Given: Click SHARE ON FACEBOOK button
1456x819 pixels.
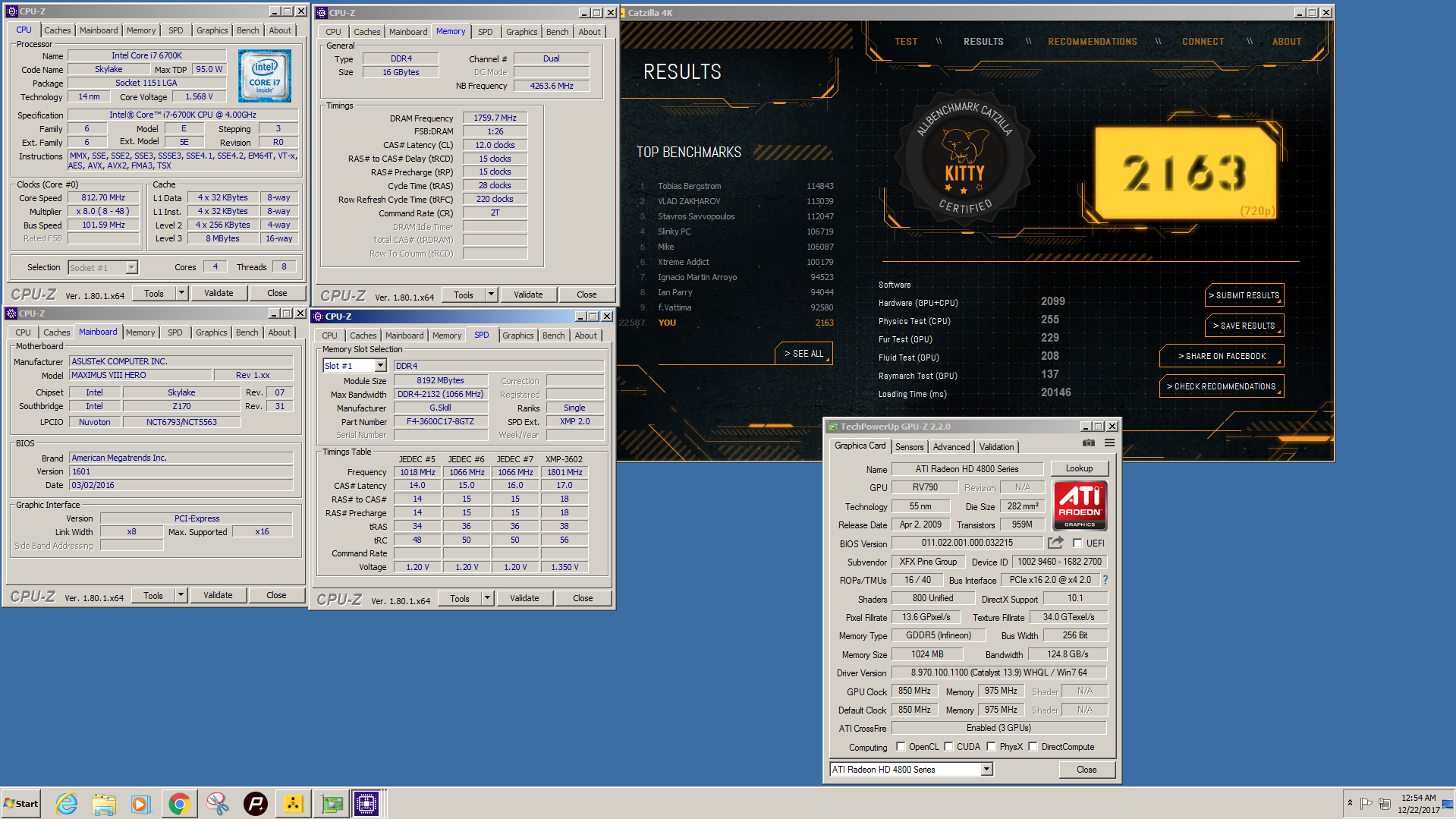Looking at the screenshot, I should pos(1222,356).
